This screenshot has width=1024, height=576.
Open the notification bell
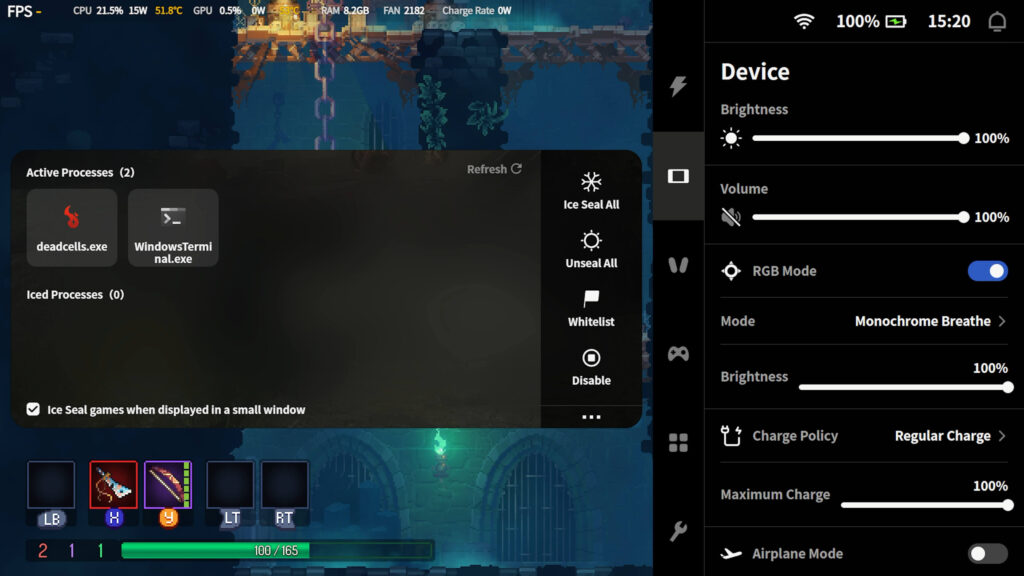pyautogui.click(x=997, y=22)
